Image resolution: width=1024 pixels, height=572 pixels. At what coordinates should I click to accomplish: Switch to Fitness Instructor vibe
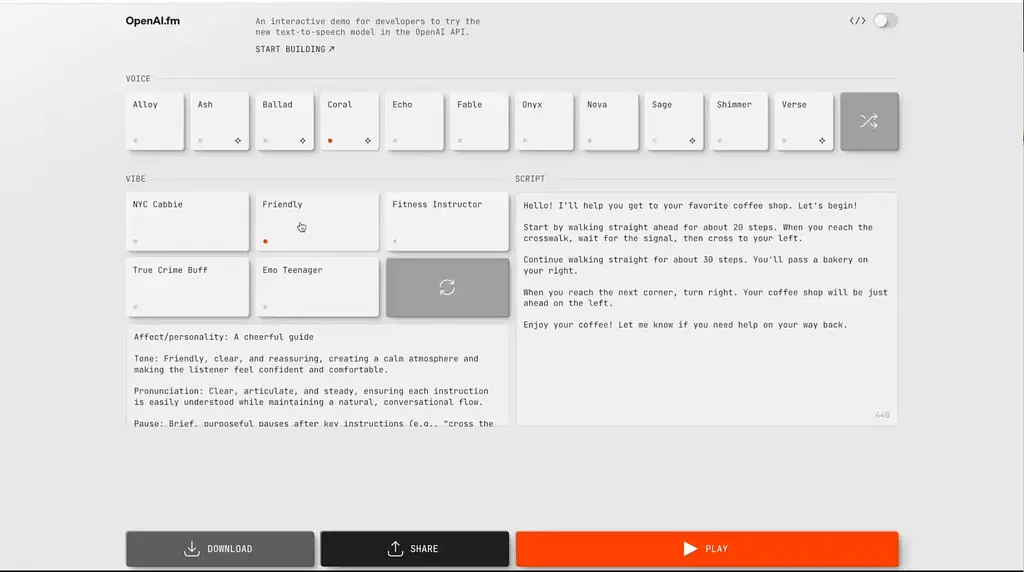[446, 221]
